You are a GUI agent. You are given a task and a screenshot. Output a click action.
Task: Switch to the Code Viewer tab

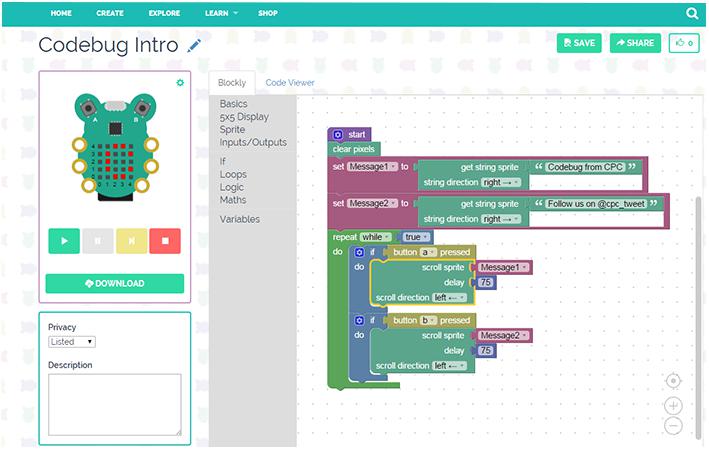(290, 83)
